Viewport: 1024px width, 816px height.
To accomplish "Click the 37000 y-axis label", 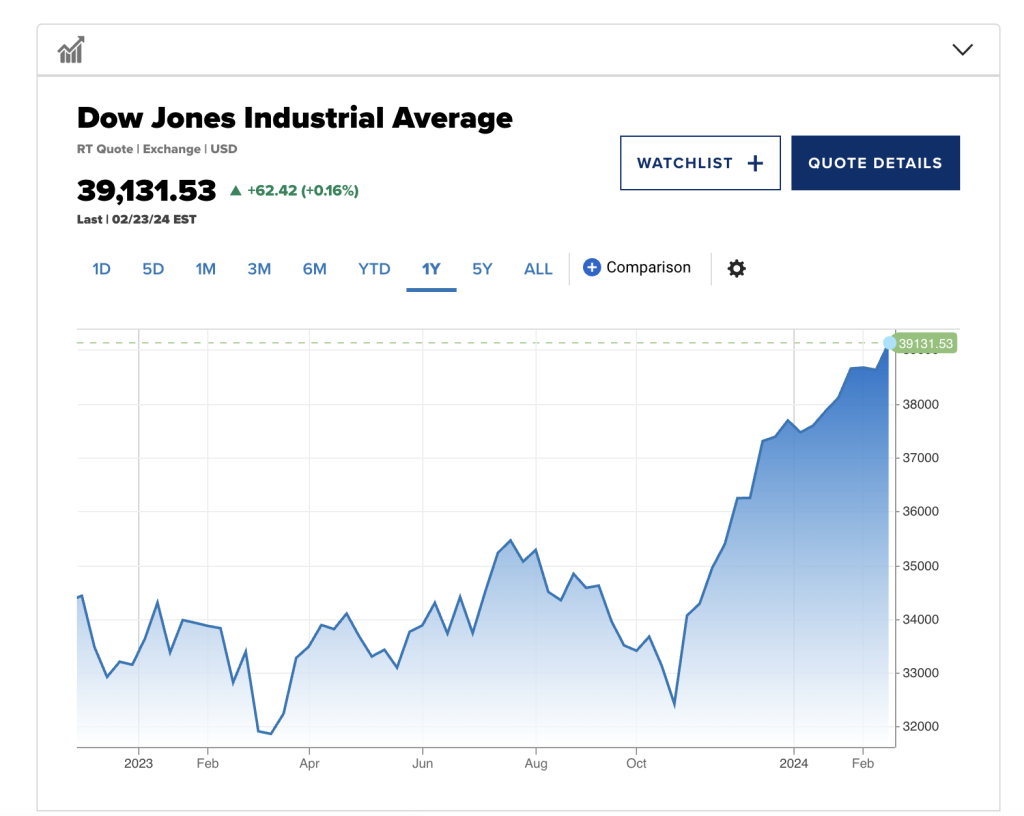I will [x=920, y=458].
